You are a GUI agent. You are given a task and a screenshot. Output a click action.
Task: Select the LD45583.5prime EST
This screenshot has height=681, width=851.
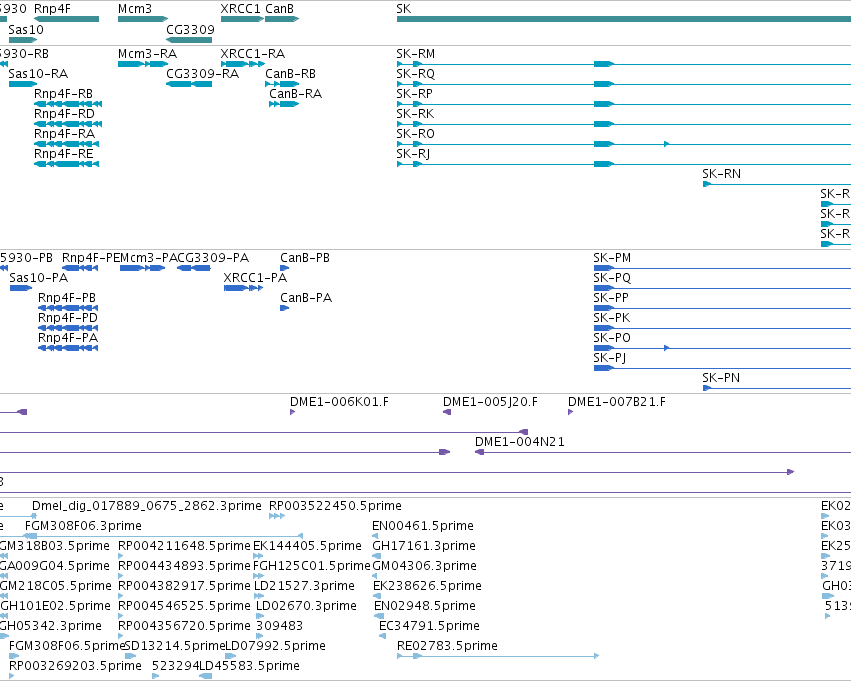coord(206,677)
